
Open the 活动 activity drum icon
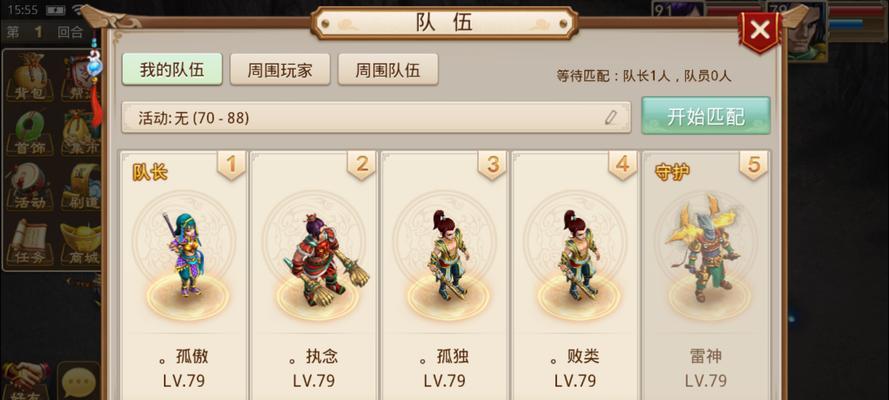(29, 187)
